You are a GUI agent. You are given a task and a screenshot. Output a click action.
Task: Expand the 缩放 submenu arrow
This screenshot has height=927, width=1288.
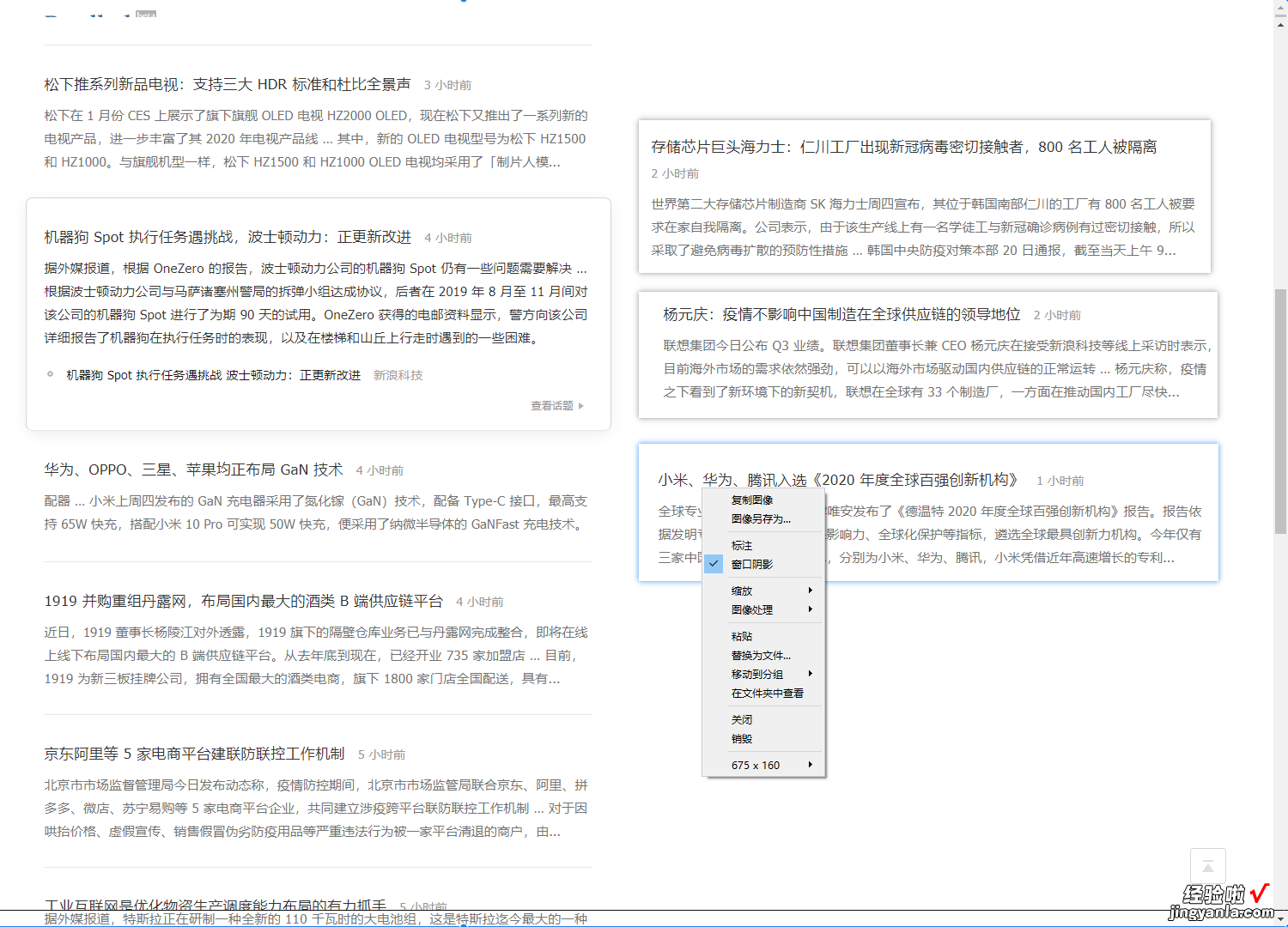(810, 591)
